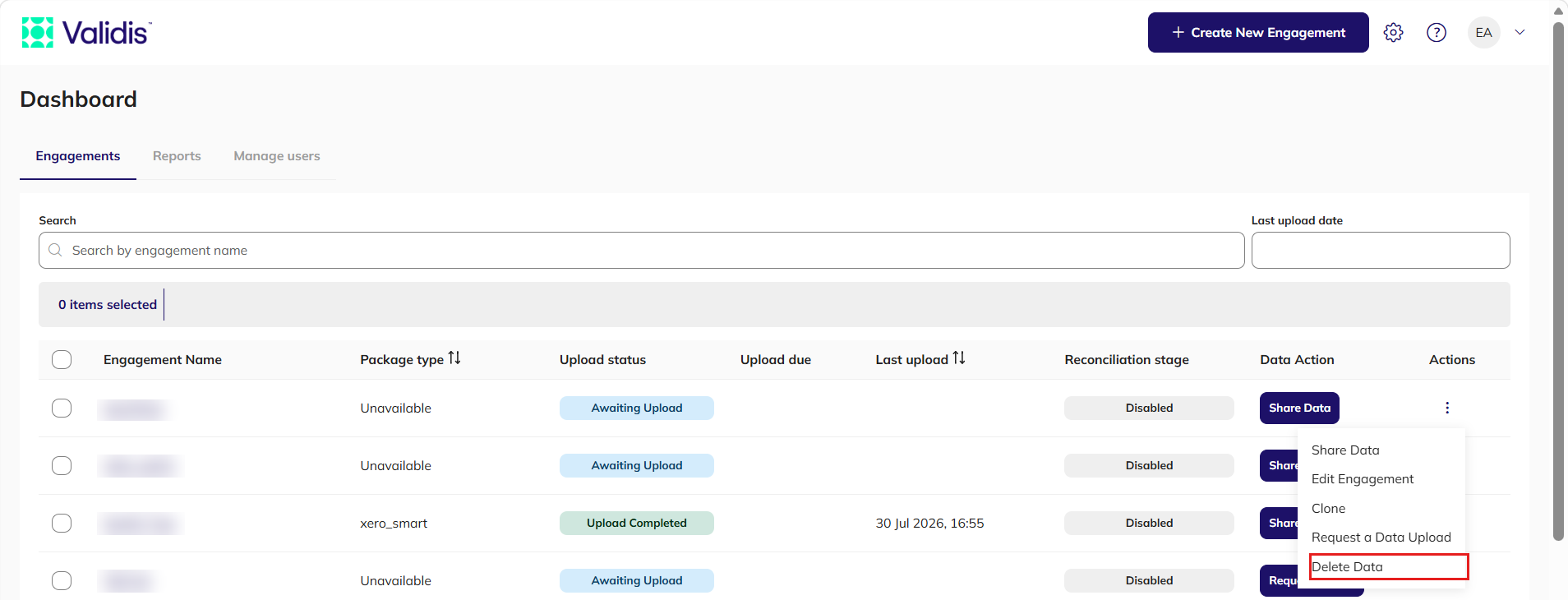This screenshot has width=1568, height=600.
Task: Click the 30 Jul 2026, 16:55 date
Action: tap(929, 524)
